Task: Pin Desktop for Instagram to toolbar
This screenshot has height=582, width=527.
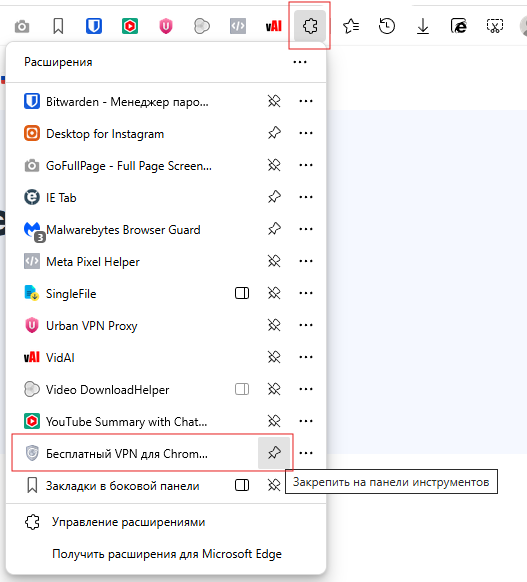Action: click(x=274, y=133)
